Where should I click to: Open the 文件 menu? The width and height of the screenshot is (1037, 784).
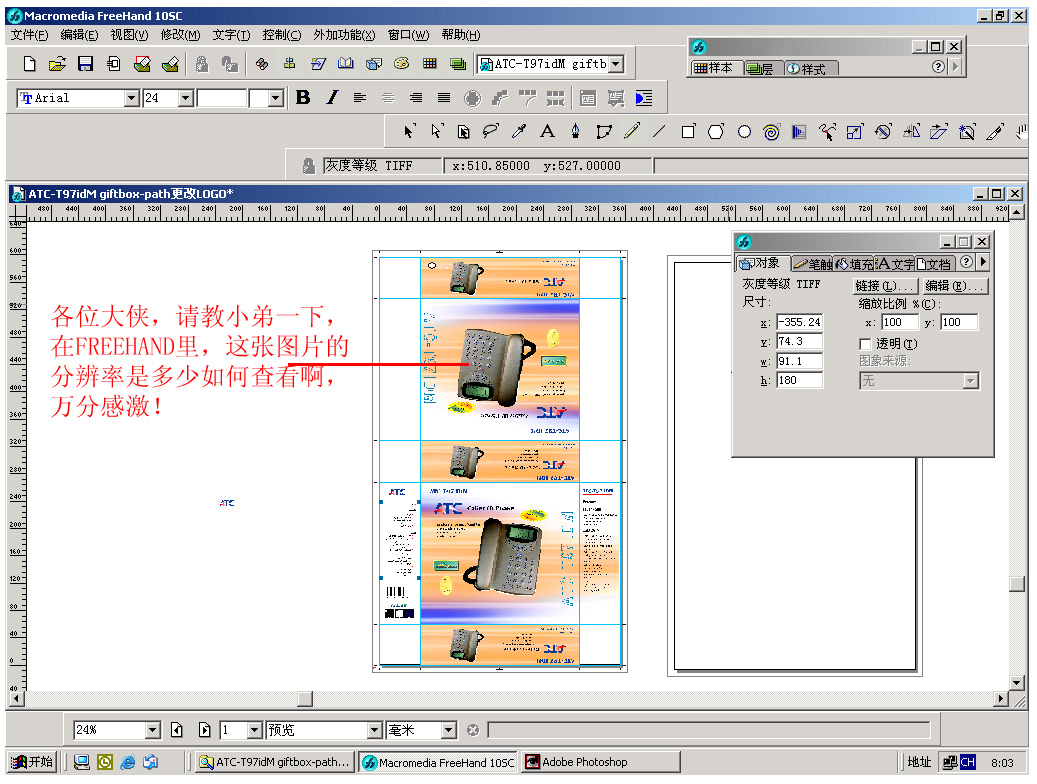[29, 35]
